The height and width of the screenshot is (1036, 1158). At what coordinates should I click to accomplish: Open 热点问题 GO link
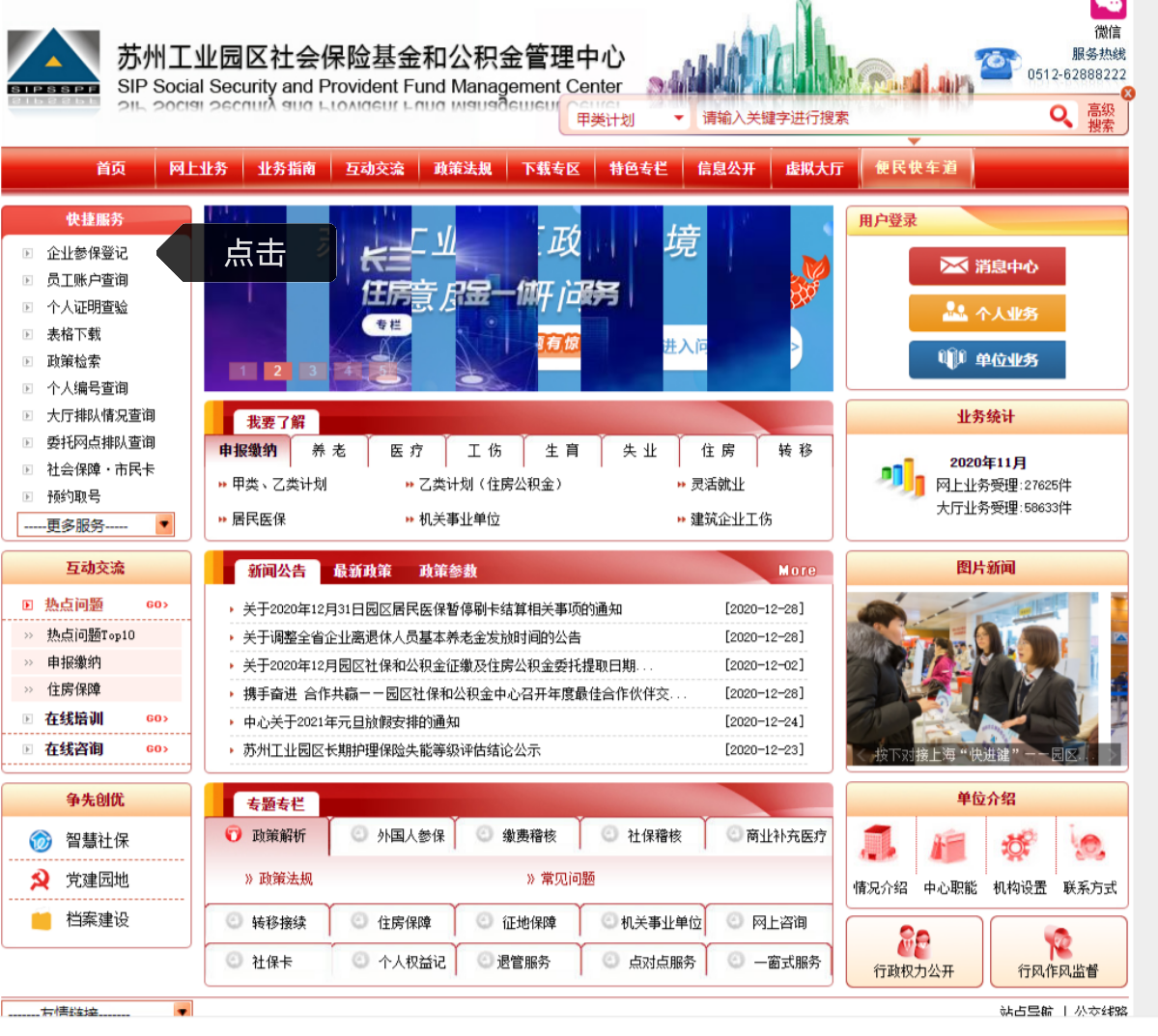156,604
